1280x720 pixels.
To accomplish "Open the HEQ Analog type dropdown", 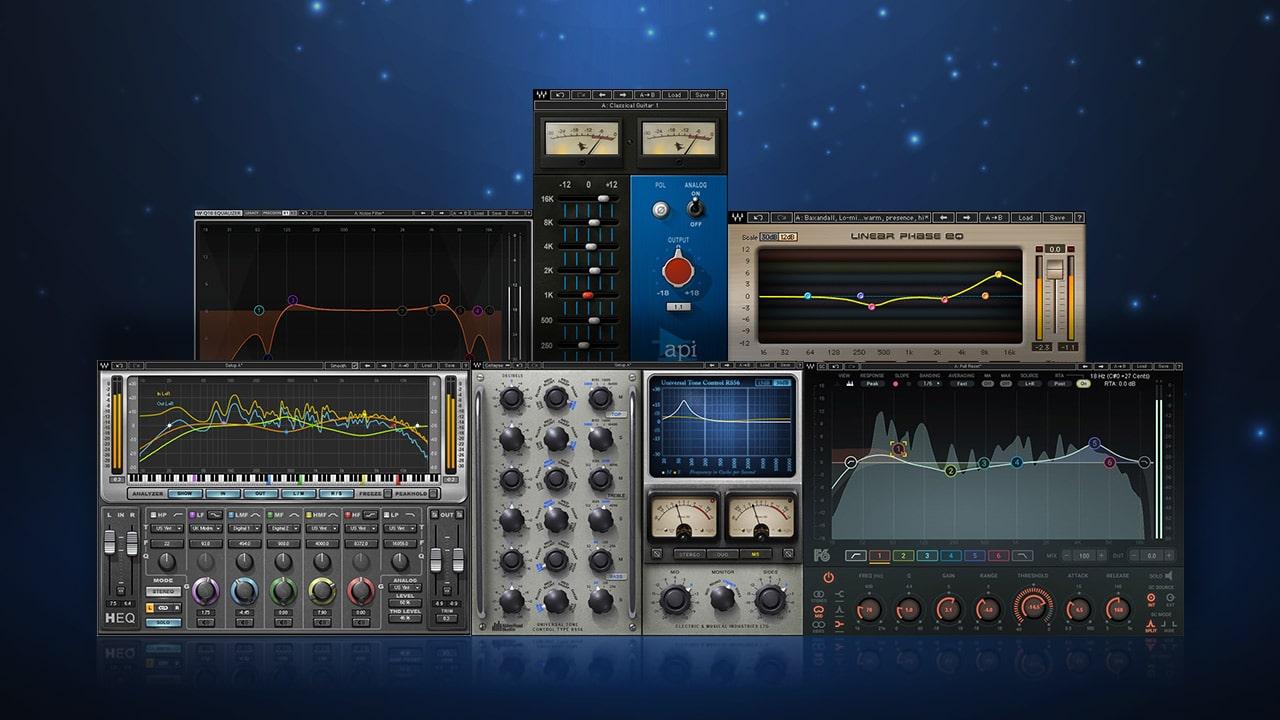I will coord(405,587).
